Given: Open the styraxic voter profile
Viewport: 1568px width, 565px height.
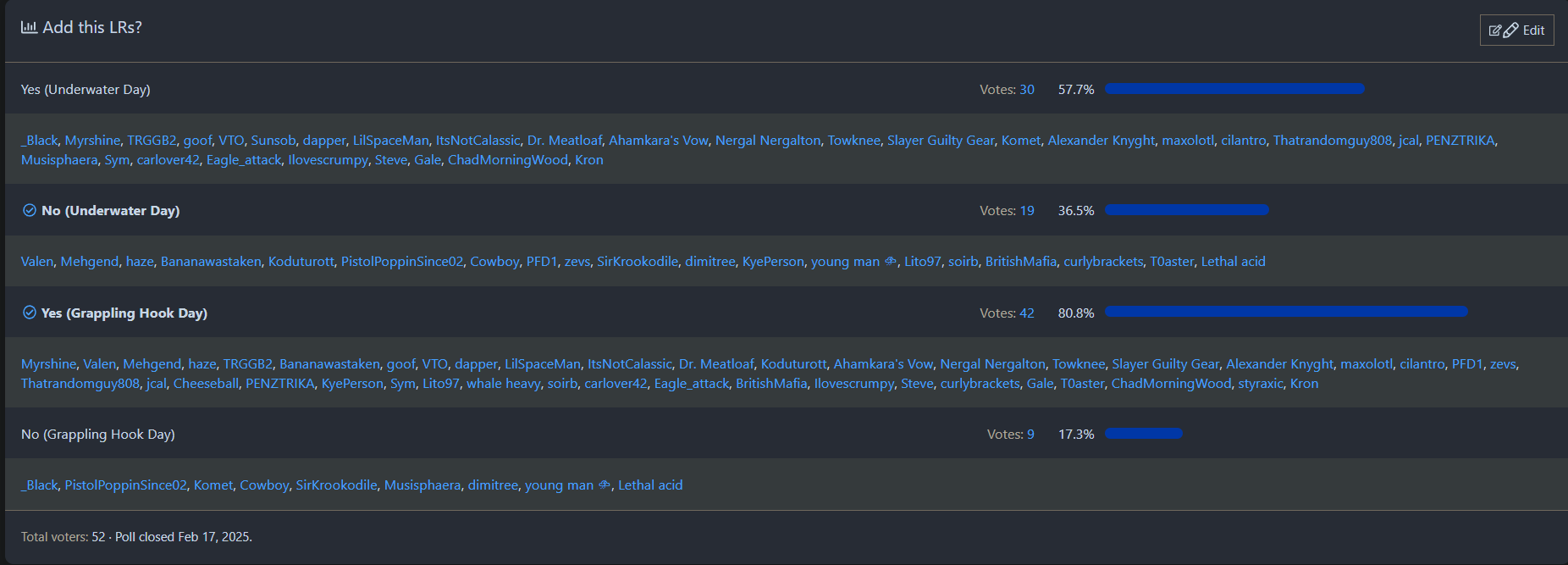Looking at the screenshot, I should [1261, 384].
